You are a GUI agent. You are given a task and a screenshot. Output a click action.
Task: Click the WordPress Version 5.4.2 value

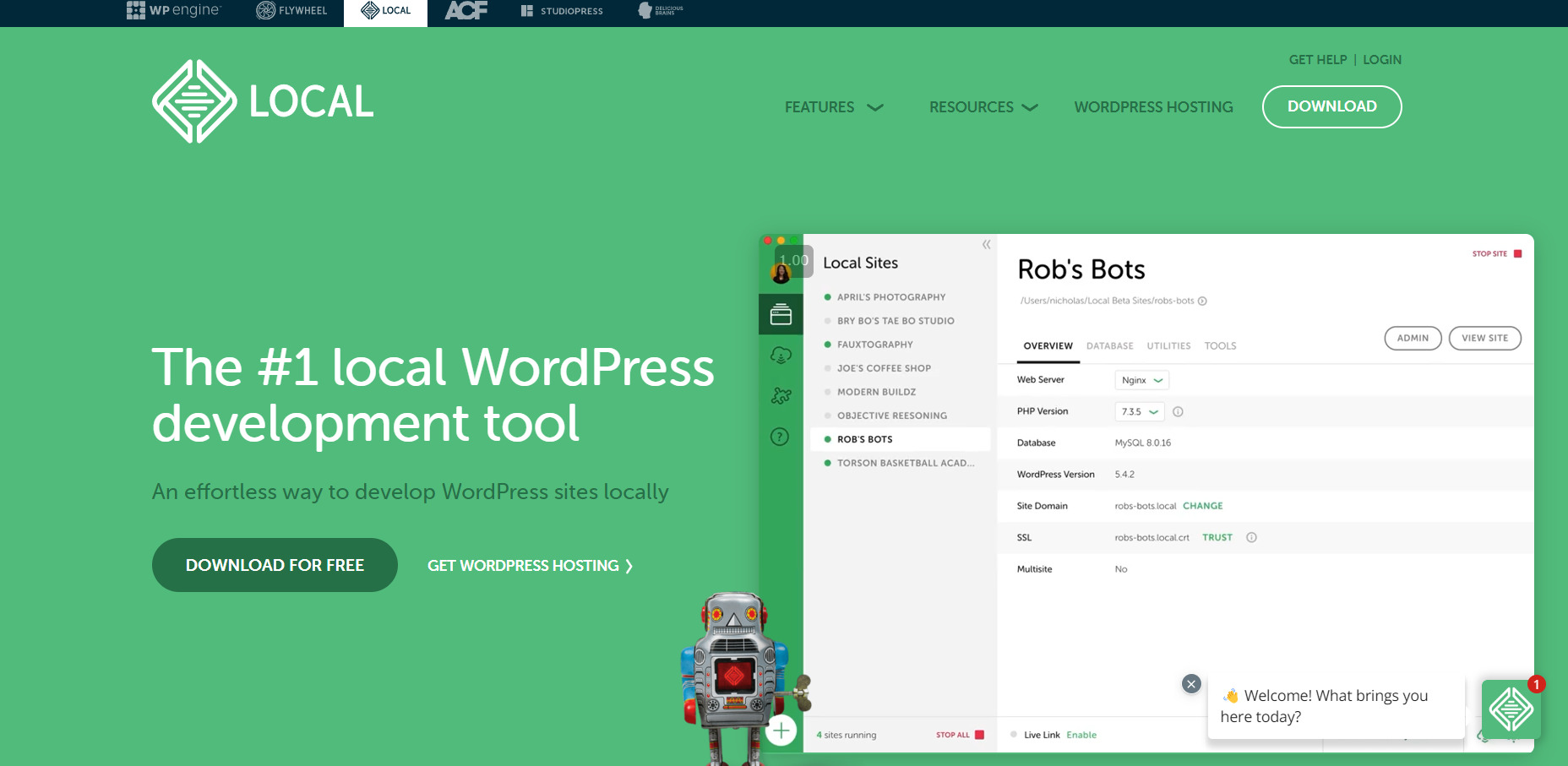(x=1124, y=475)
